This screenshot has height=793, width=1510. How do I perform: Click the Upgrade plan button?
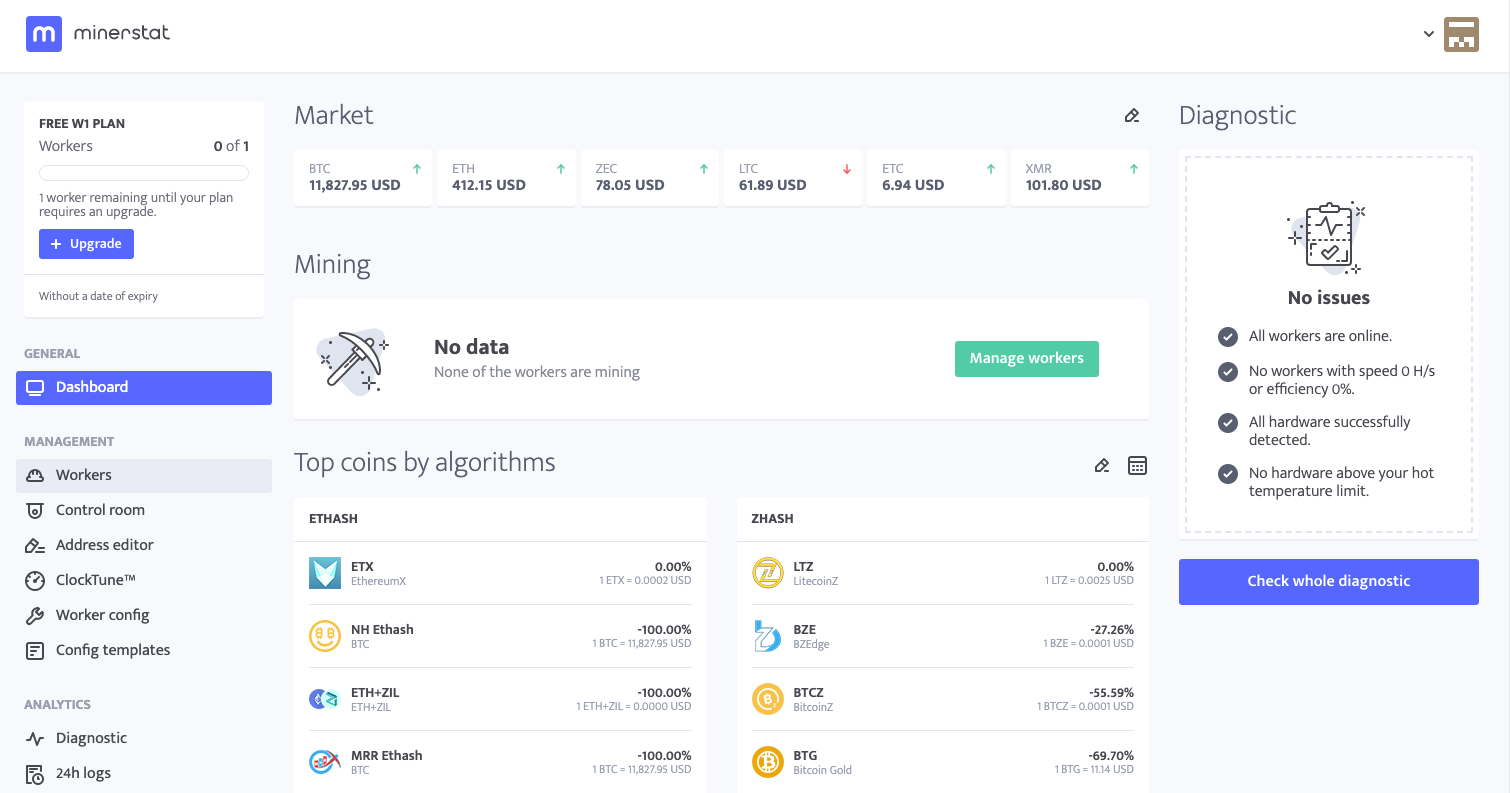coord(86,244)
